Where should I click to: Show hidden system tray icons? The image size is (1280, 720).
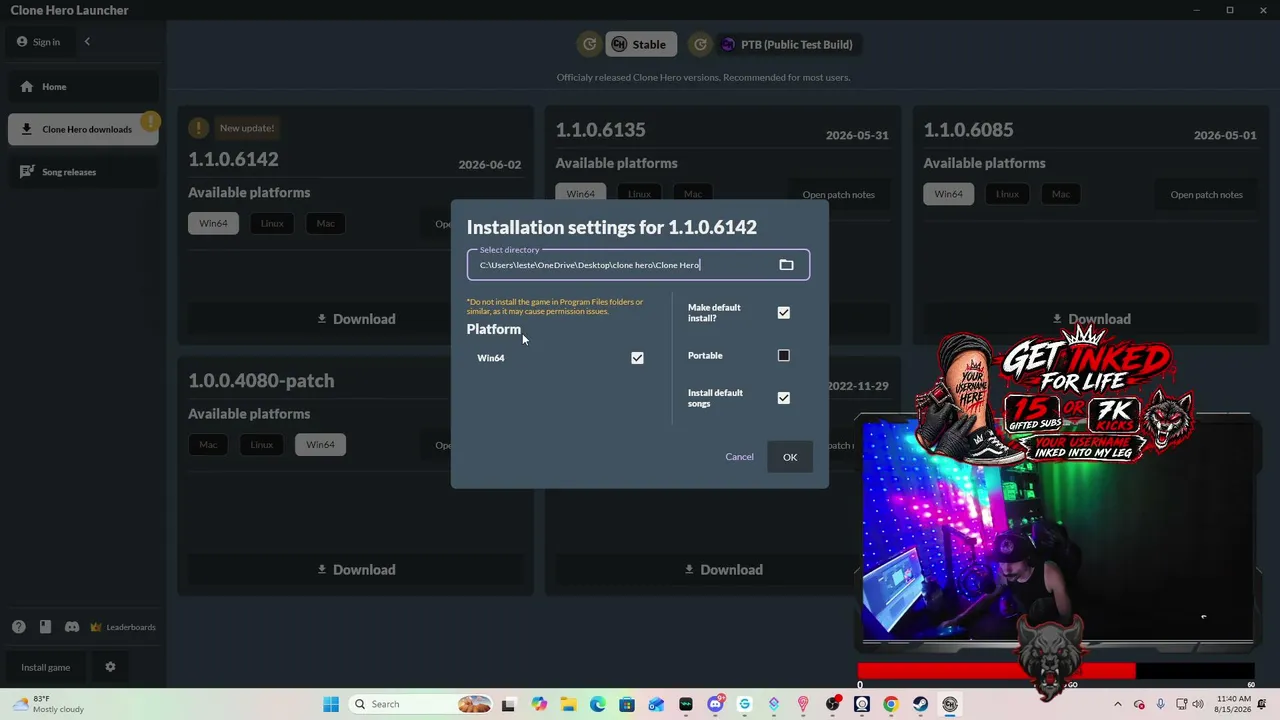click(x=1118, y=704)
